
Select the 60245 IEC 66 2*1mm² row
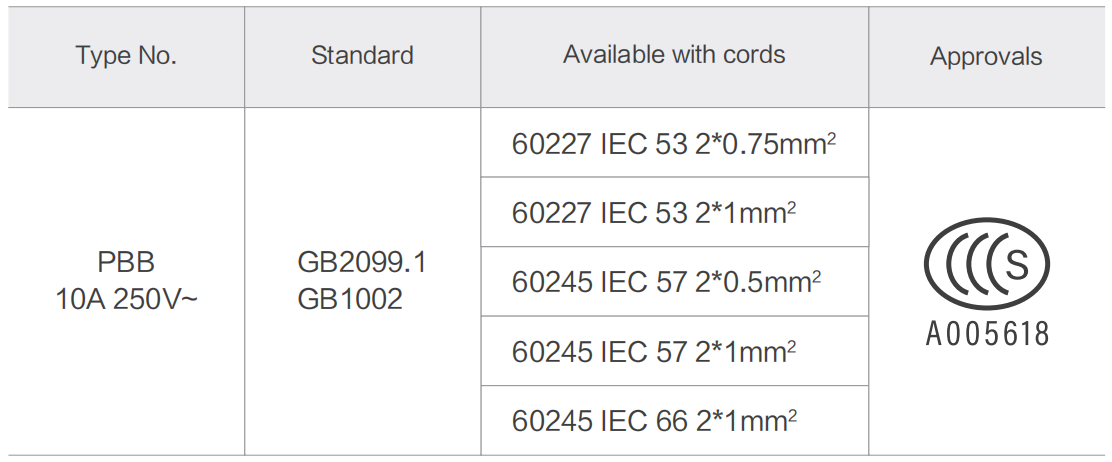point(674,421)
